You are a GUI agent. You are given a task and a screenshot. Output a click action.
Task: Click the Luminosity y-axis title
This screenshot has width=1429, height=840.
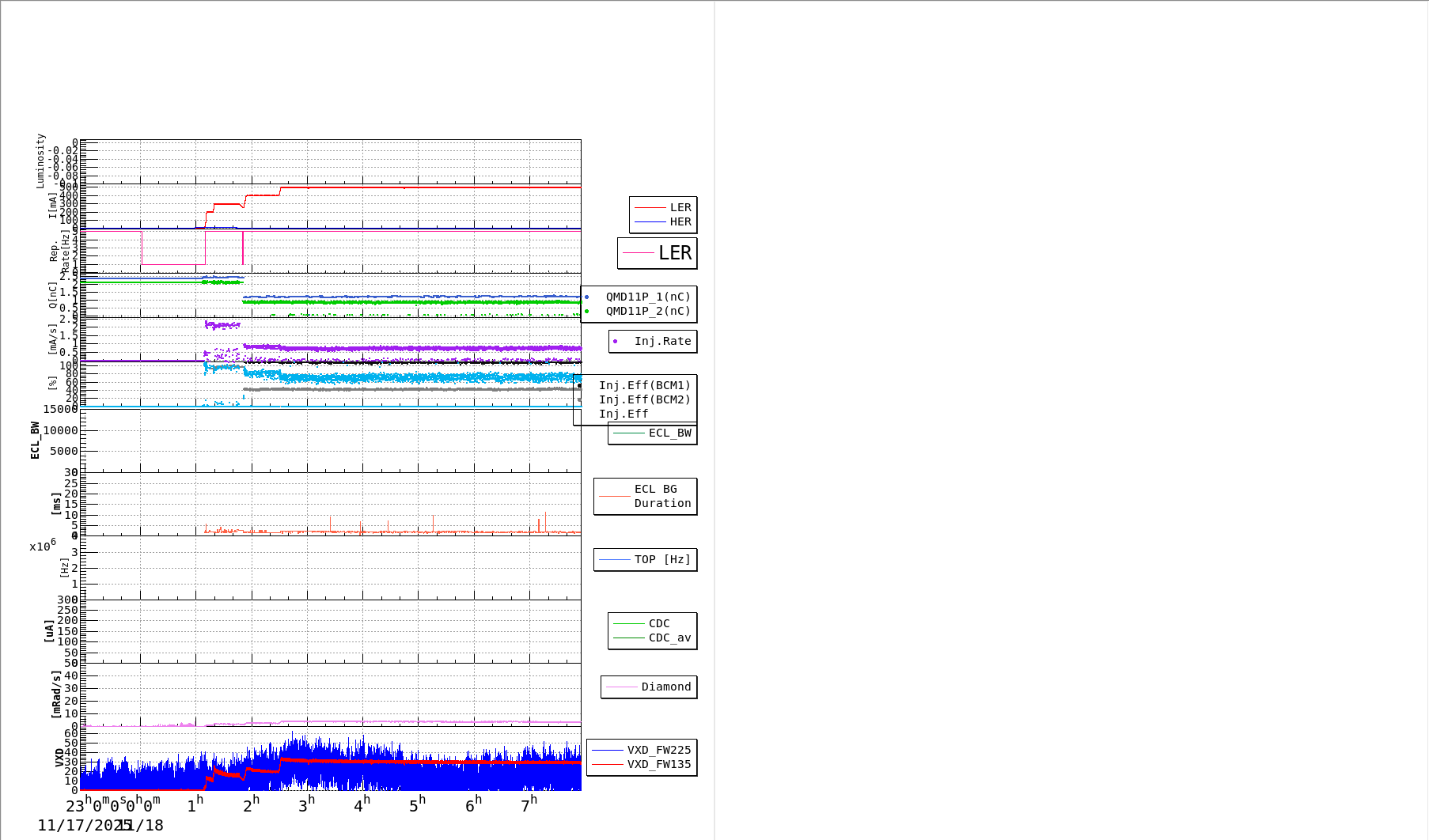(x=40, y=161)
